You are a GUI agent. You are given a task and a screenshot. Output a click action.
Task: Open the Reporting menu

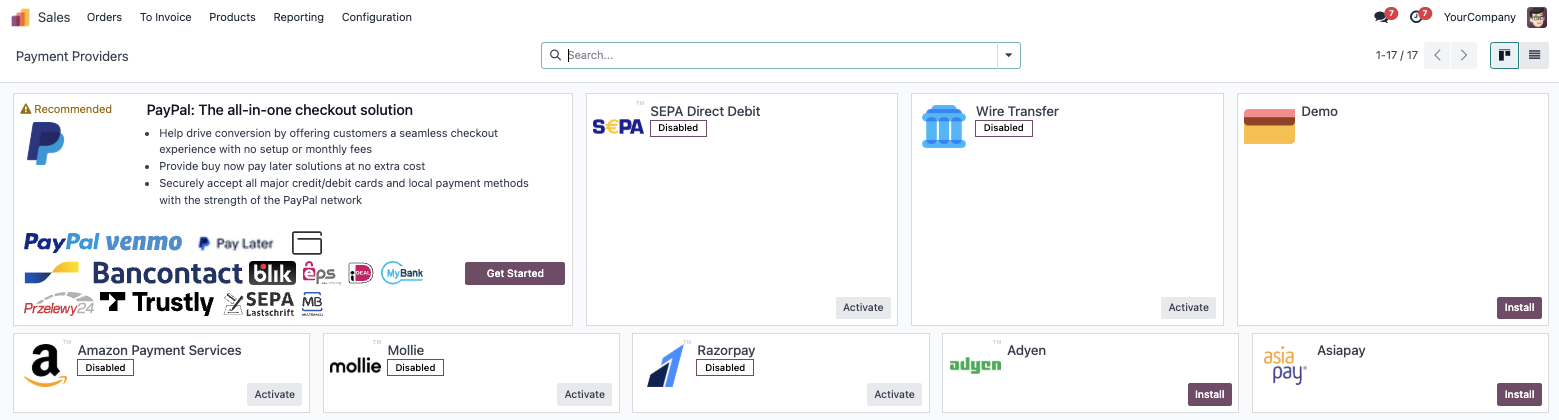299,17
